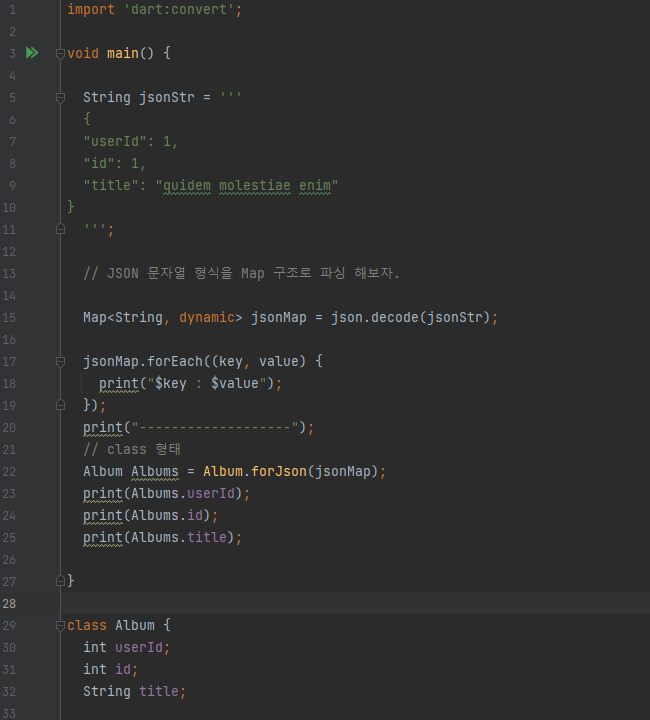Screen dimensions: 650x720
Task: Click class Album declaration on line 29
Action: point(119,625)
